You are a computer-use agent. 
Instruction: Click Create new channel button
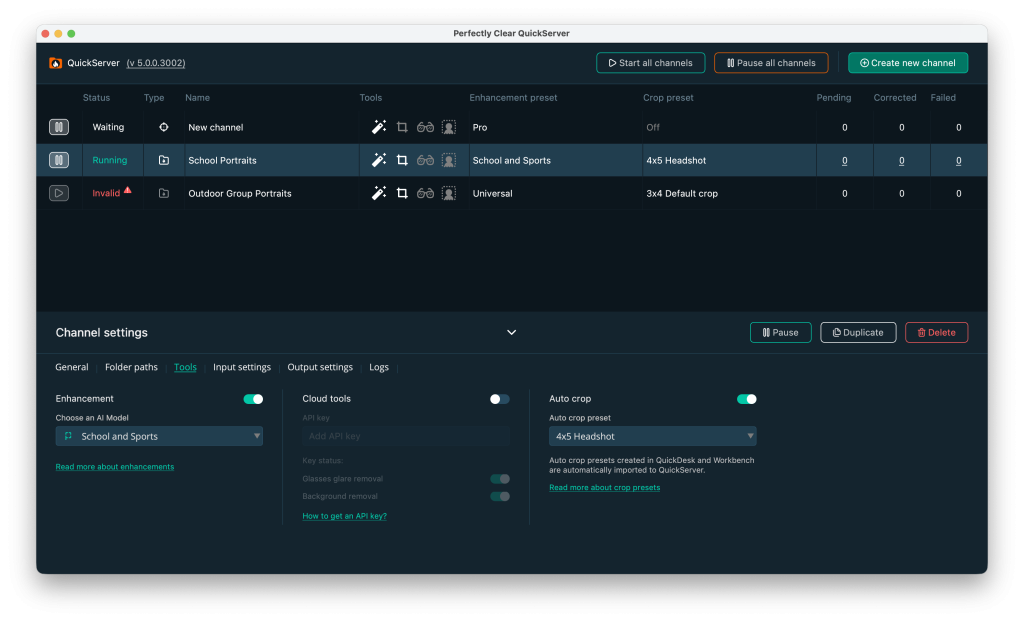pyautogui.click(x=908, y=63)
